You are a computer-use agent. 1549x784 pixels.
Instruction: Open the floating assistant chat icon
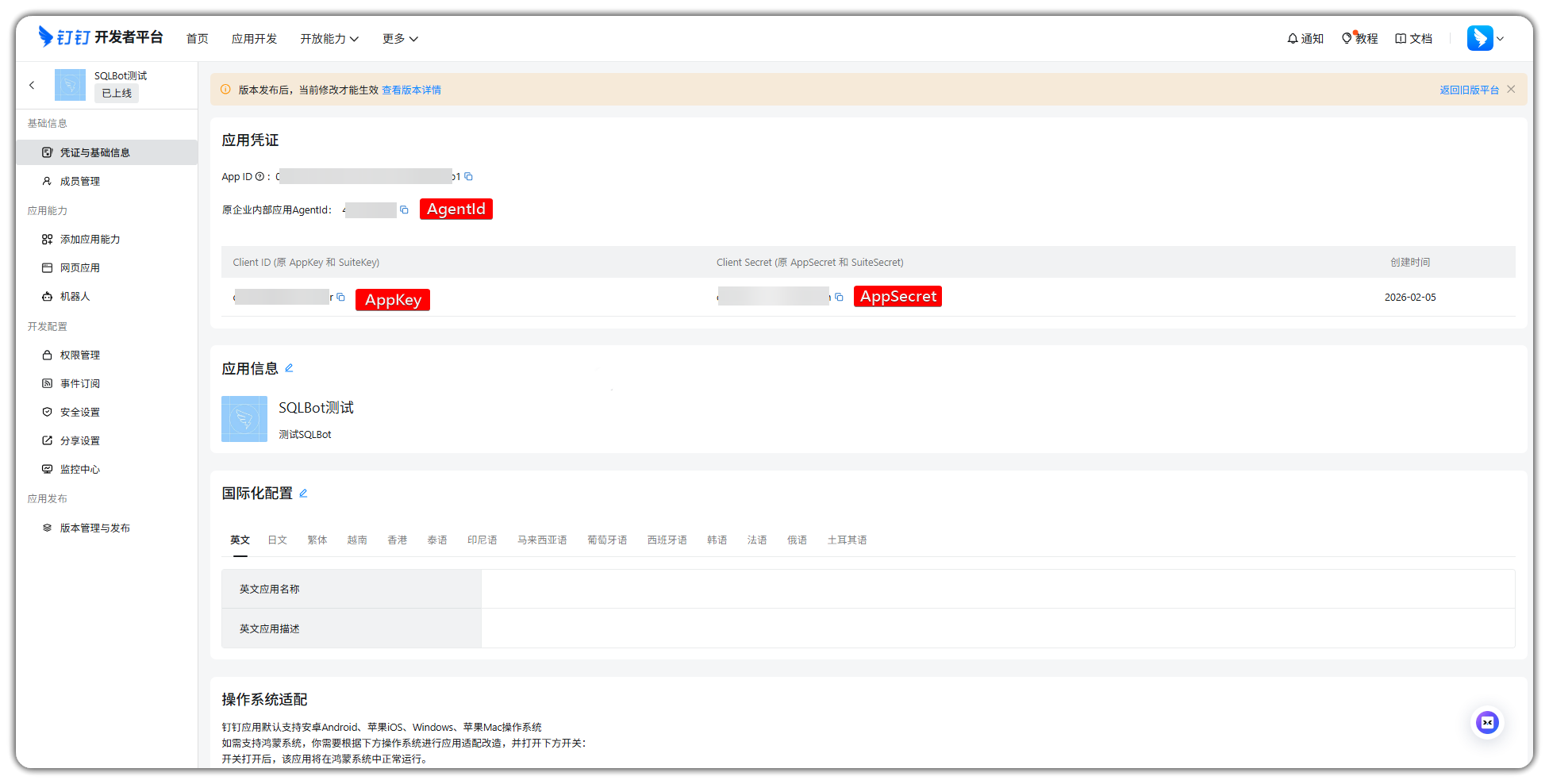[x=1486, y=722]
